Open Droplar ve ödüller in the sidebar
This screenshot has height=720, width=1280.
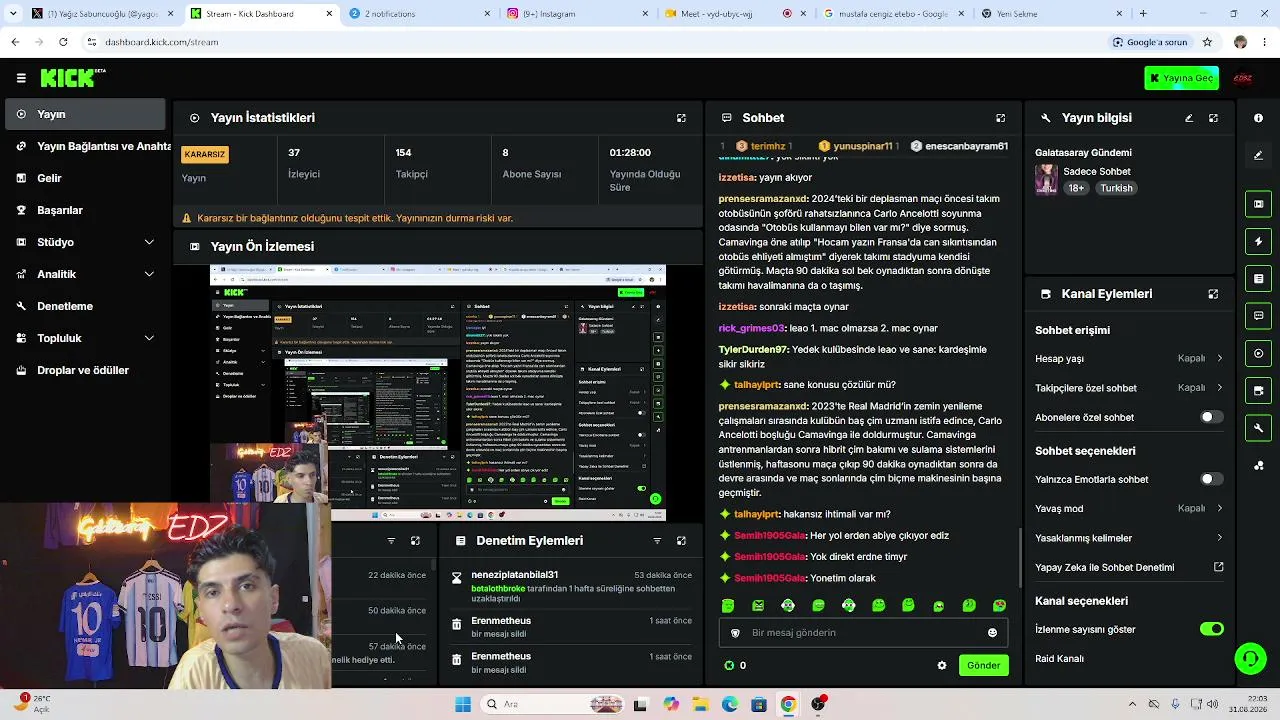tap(85, 370)
